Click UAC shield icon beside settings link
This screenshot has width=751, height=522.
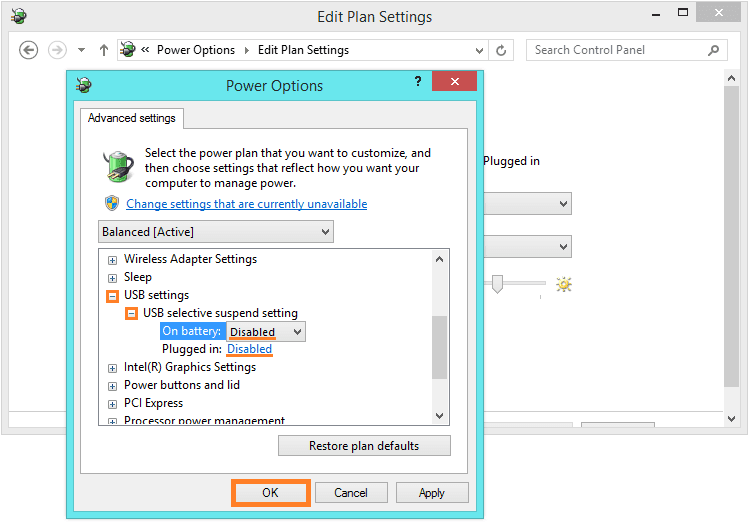(x=112, y=203)
